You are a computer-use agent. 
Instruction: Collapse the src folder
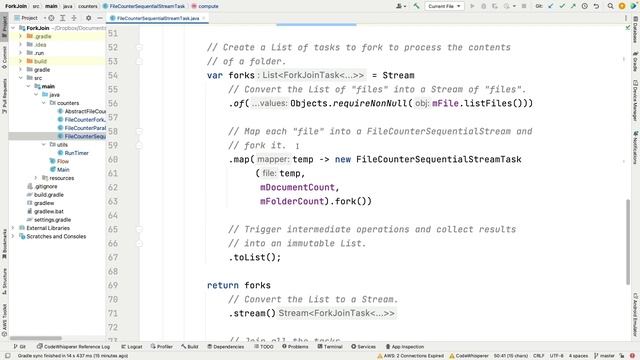coord(20,78)
